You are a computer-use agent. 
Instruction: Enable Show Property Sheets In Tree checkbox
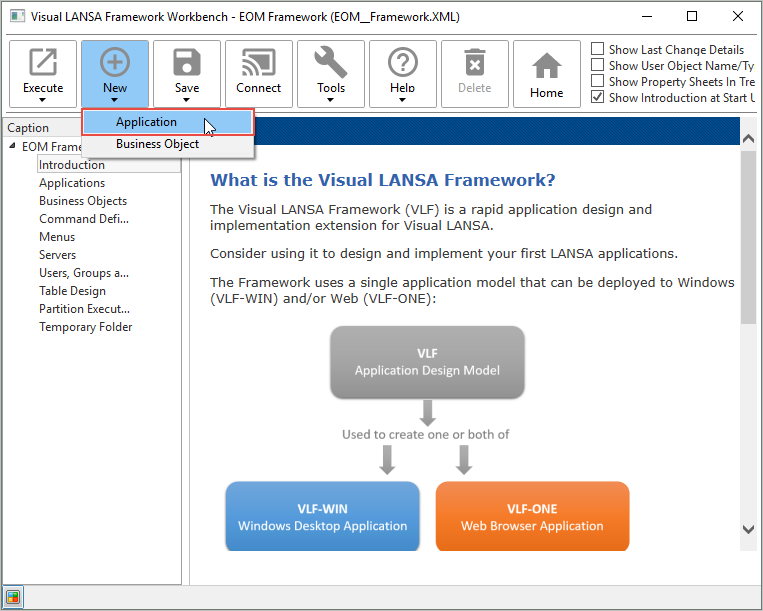[x=598, y=81]
